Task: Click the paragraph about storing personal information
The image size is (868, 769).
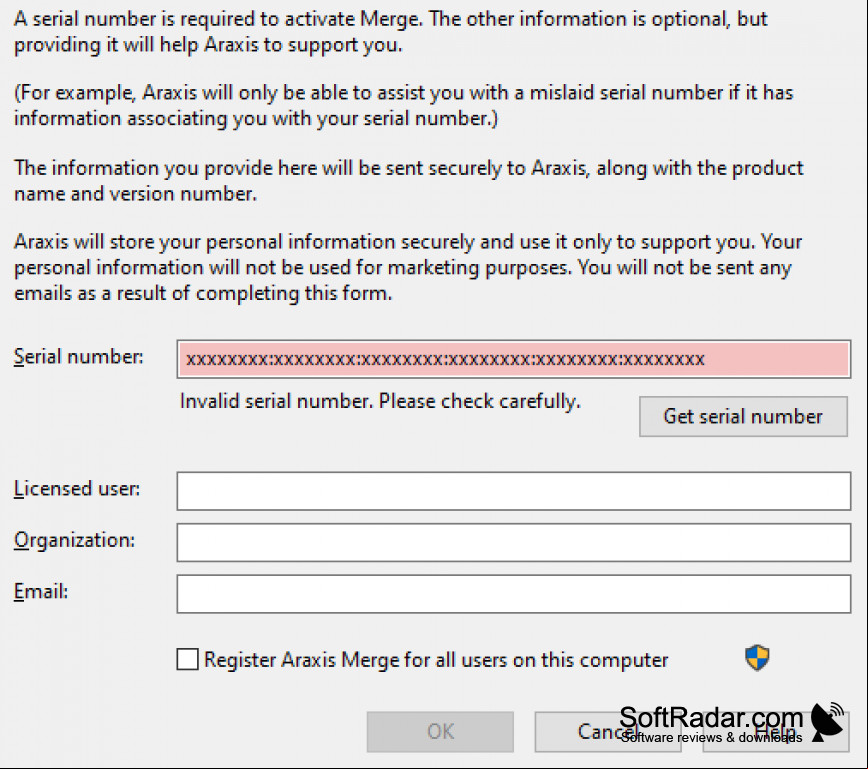Action: [408, 267]
